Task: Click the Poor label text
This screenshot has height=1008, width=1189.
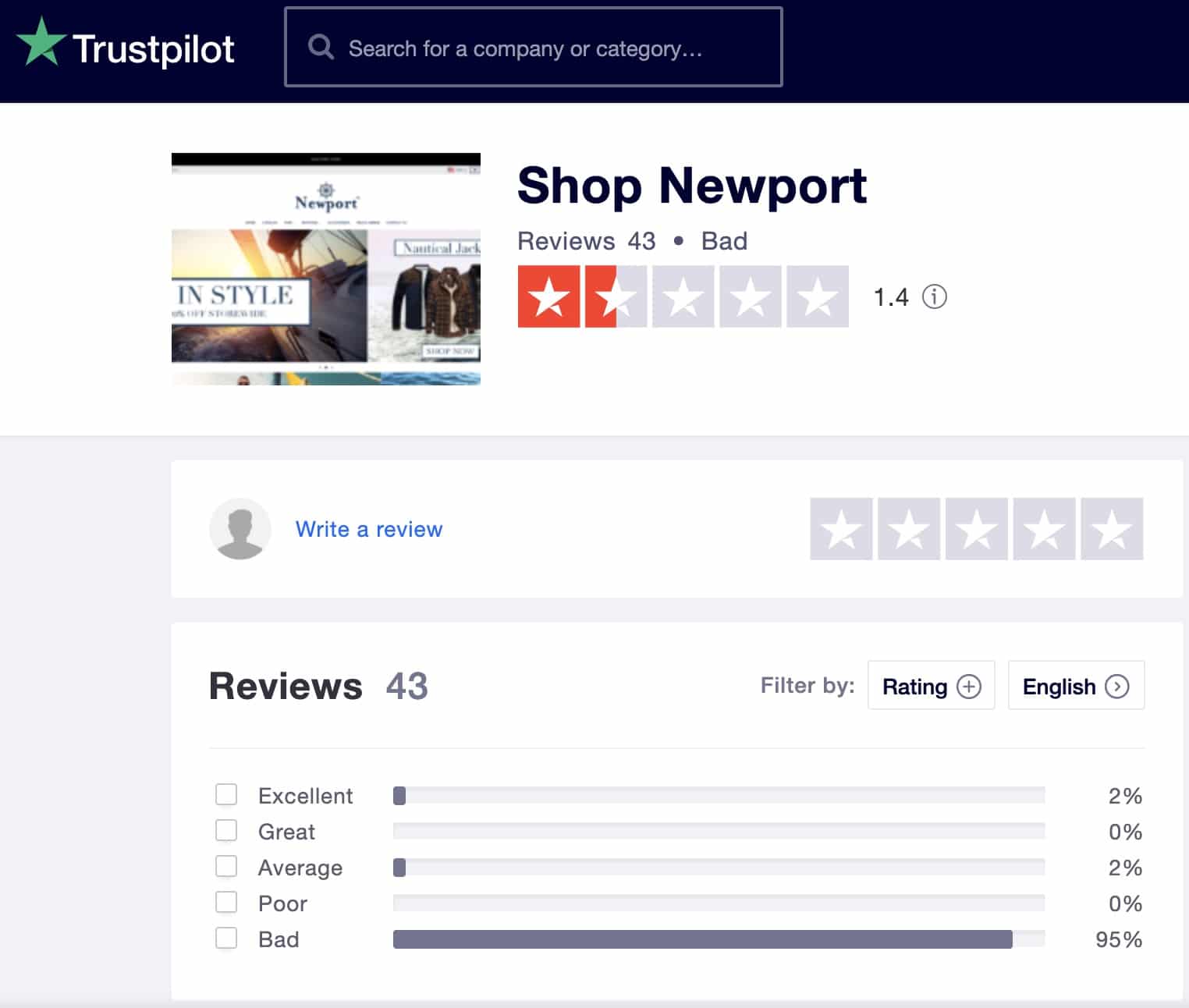Action: pos(282,903)
